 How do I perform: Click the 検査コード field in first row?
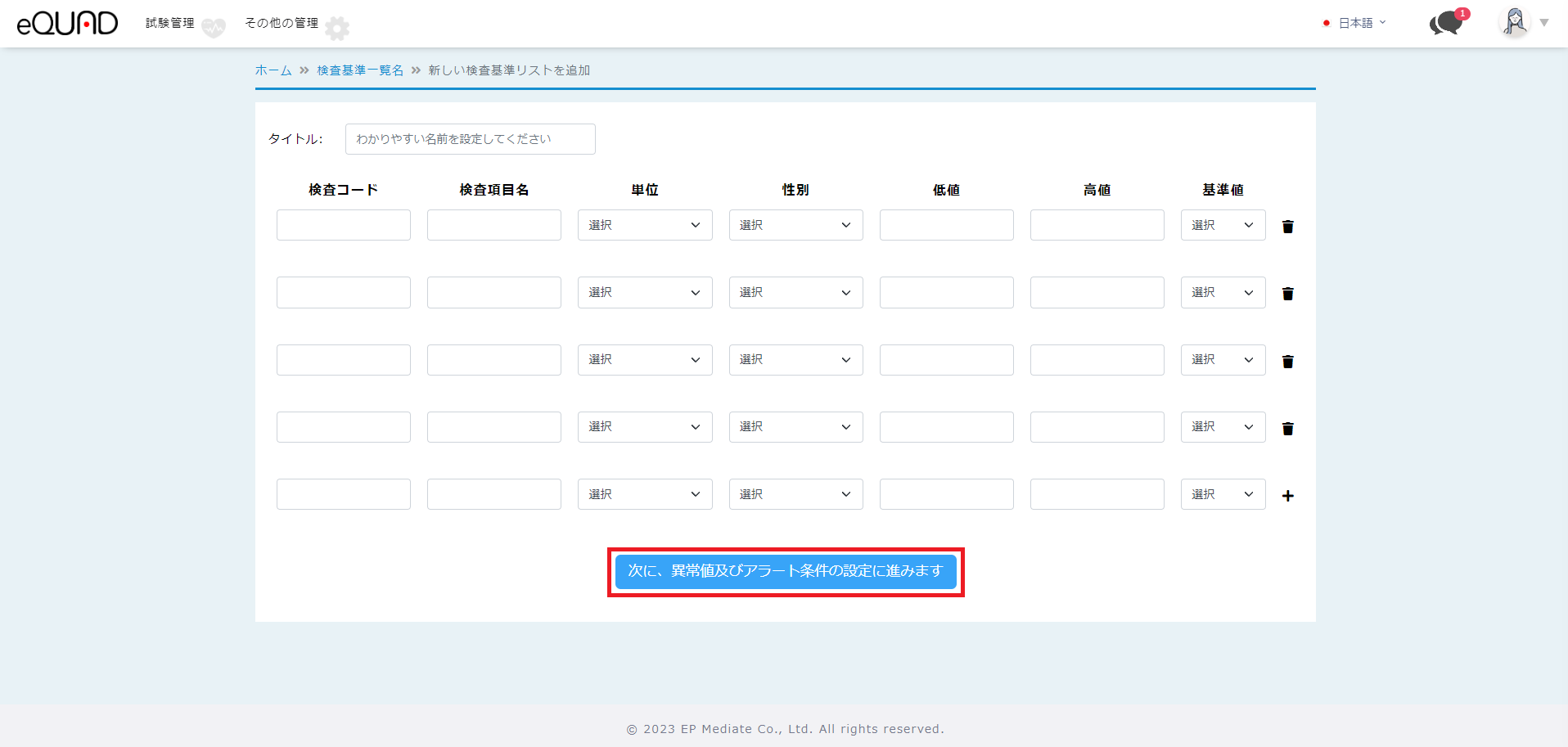[x=343, y=225]
